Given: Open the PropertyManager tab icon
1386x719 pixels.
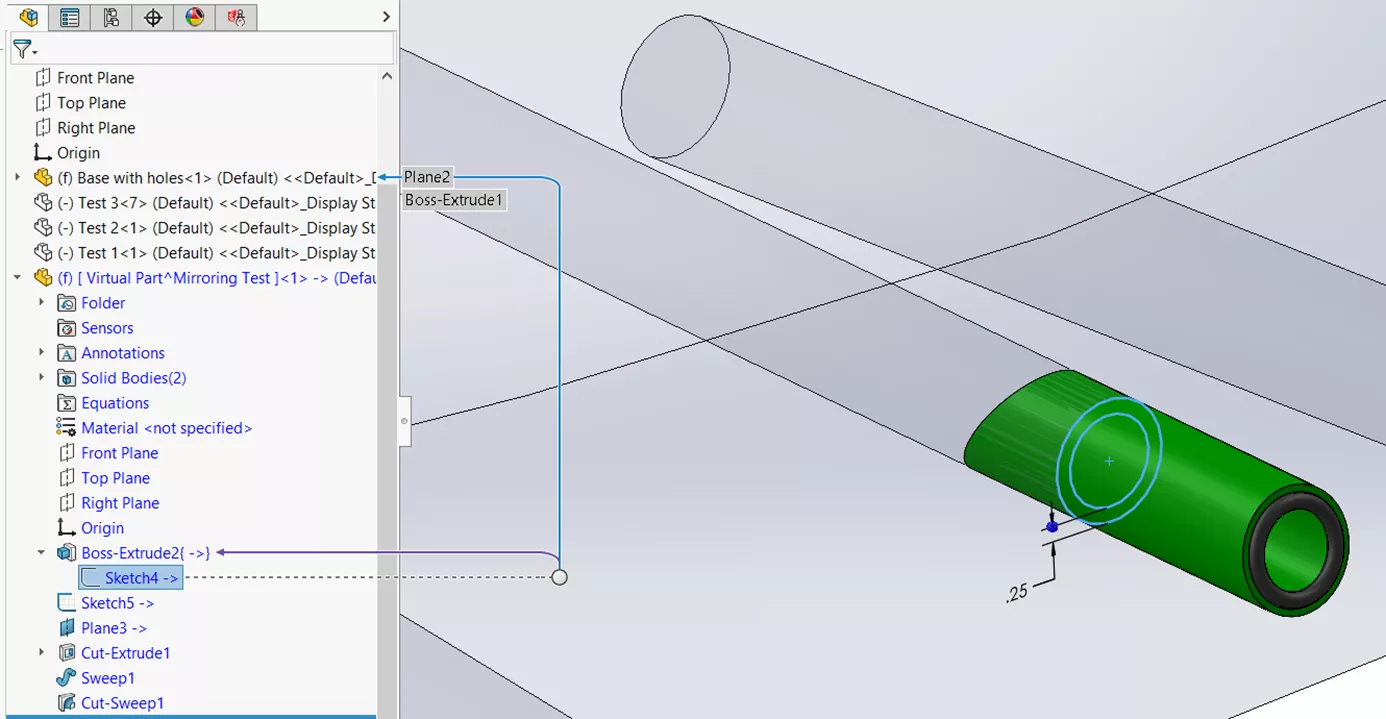Looking at the screenshot, I should pyautogui.click(x=69, y=17).
